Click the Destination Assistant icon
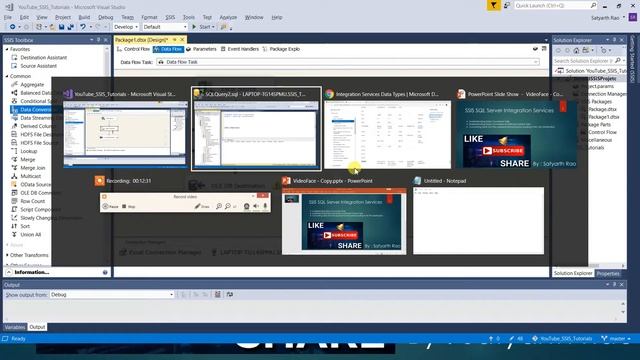640x360 pixels. click(14, 58)
